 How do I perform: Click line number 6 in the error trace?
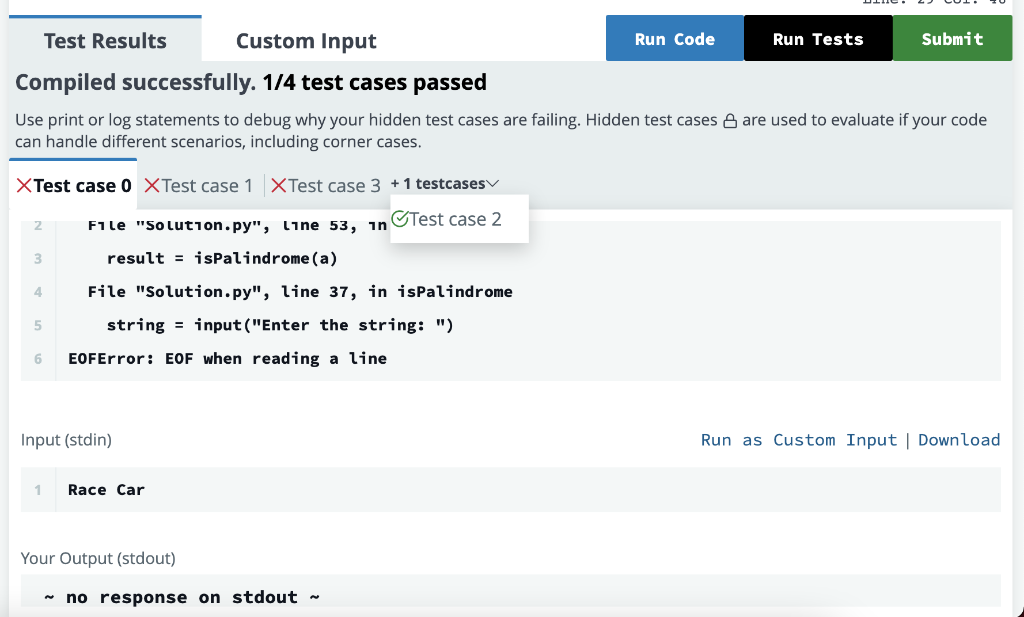(37, 358)
